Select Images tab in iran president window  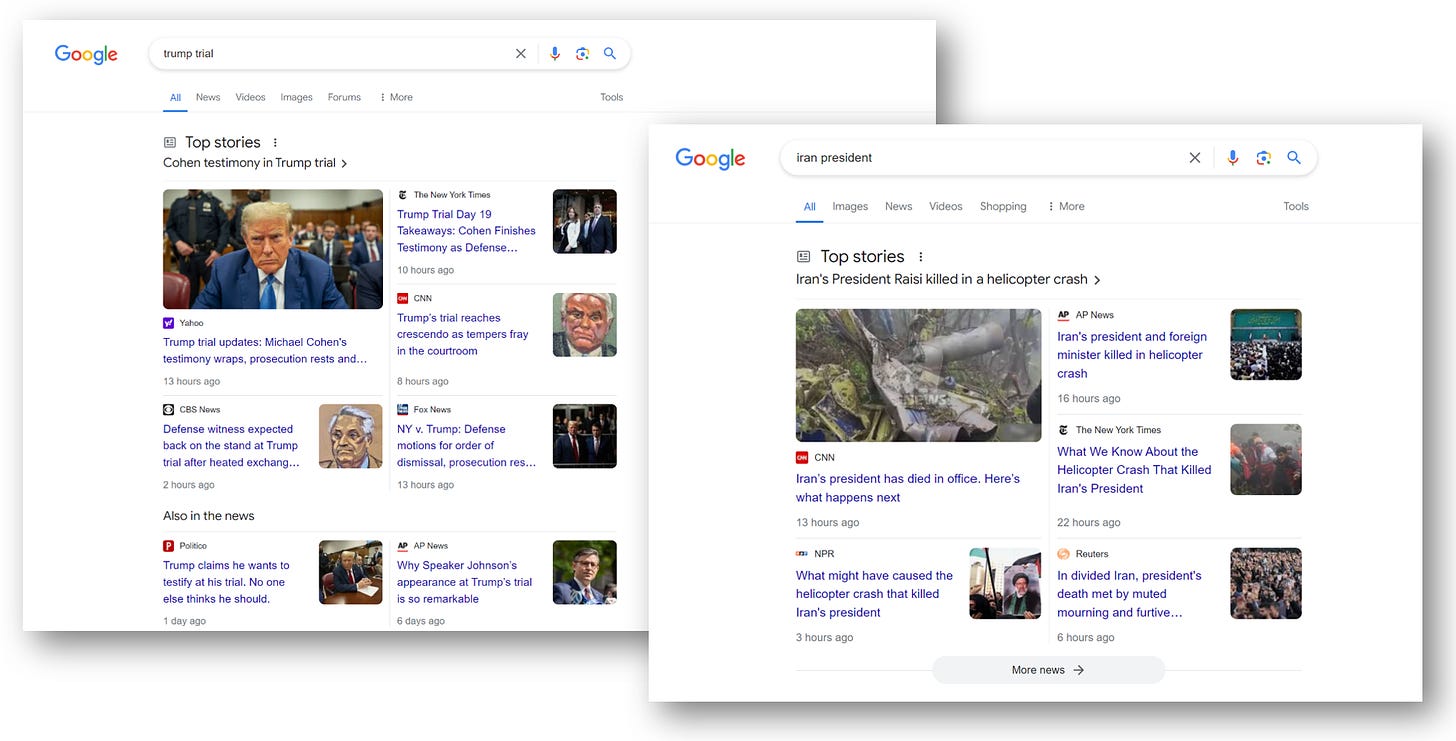[850, 206]
